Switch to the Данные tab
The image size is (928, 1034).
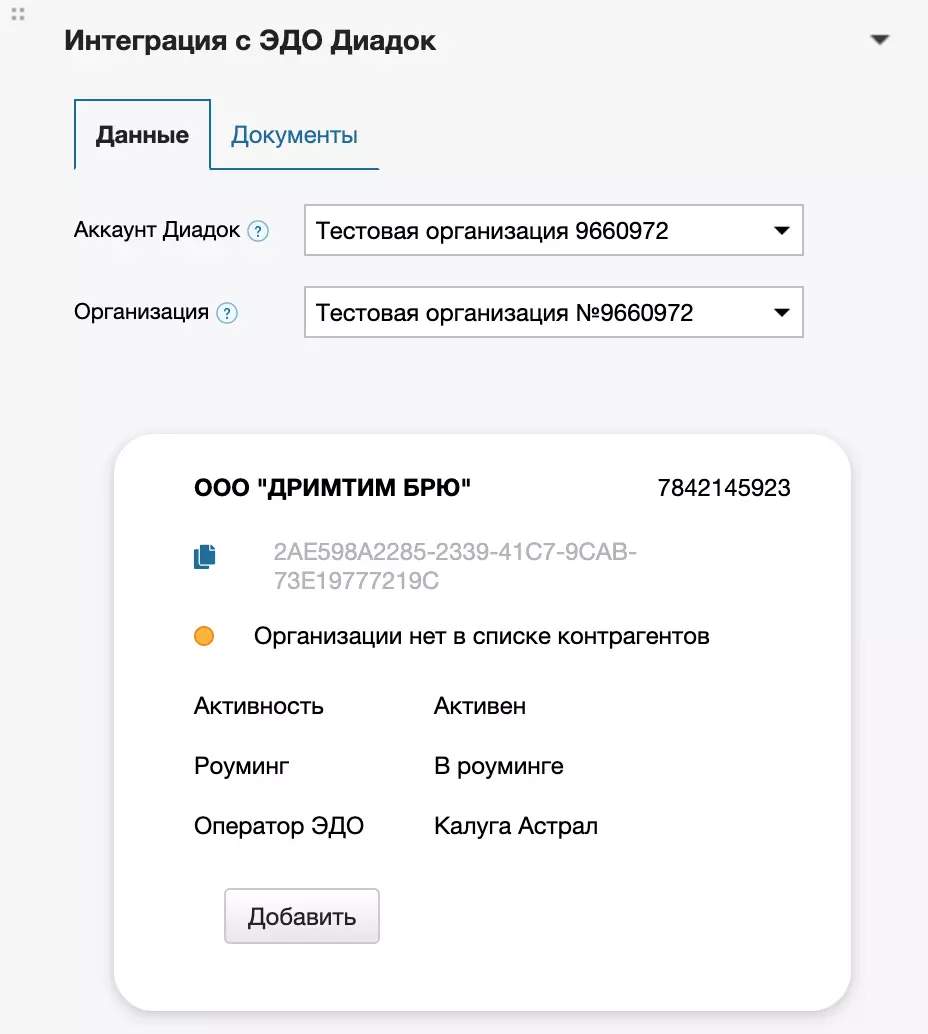142,135
